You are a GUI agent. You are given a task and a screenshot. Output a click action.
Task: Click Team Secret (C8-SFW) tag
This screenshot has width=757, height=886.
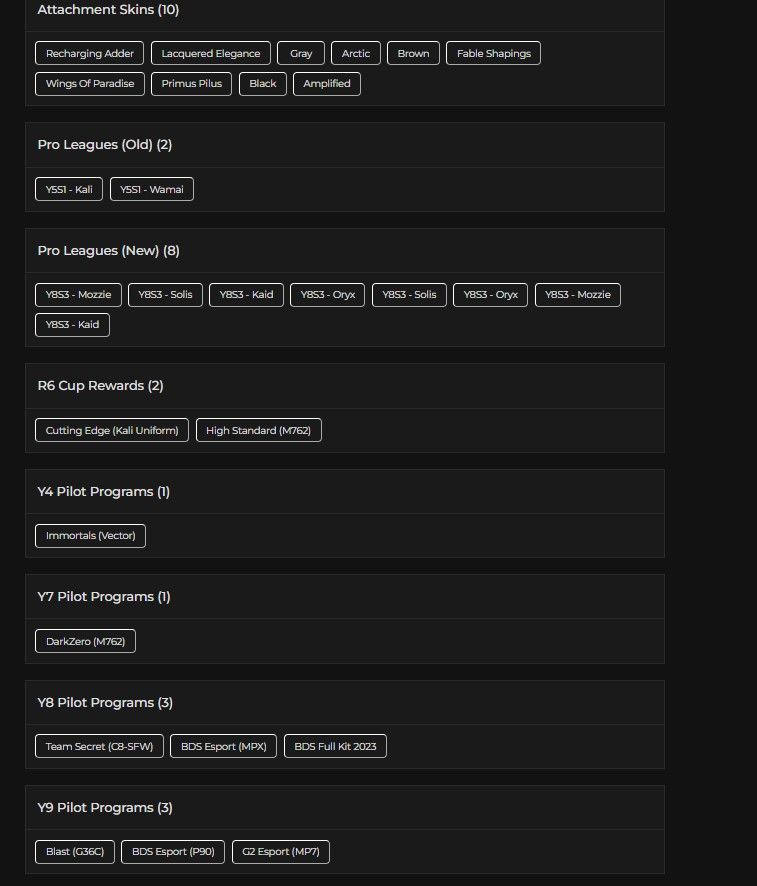pos(99,746)
